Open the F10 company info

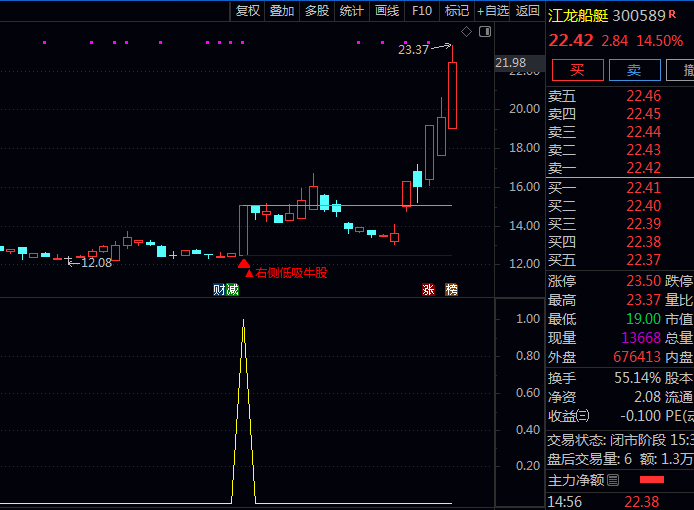[422, 11]
